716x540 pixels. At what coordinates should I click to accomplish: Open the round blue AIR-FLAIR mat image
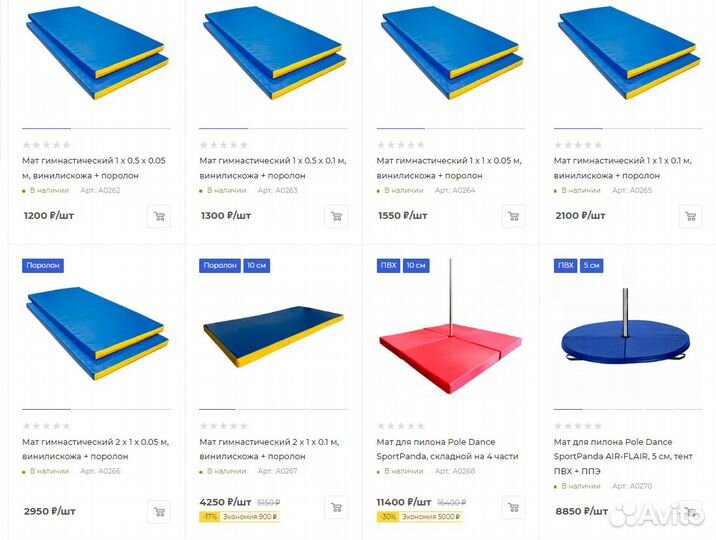(625, 335)
